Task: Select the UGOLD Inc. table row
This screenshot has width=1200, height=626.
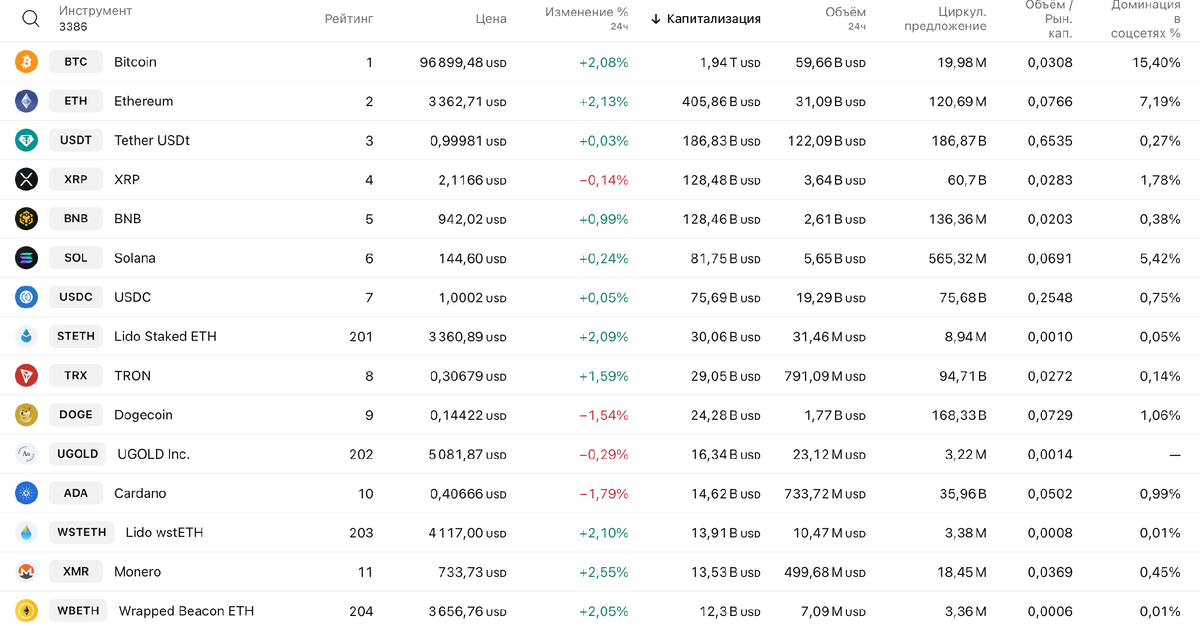Action: (600, 454)
